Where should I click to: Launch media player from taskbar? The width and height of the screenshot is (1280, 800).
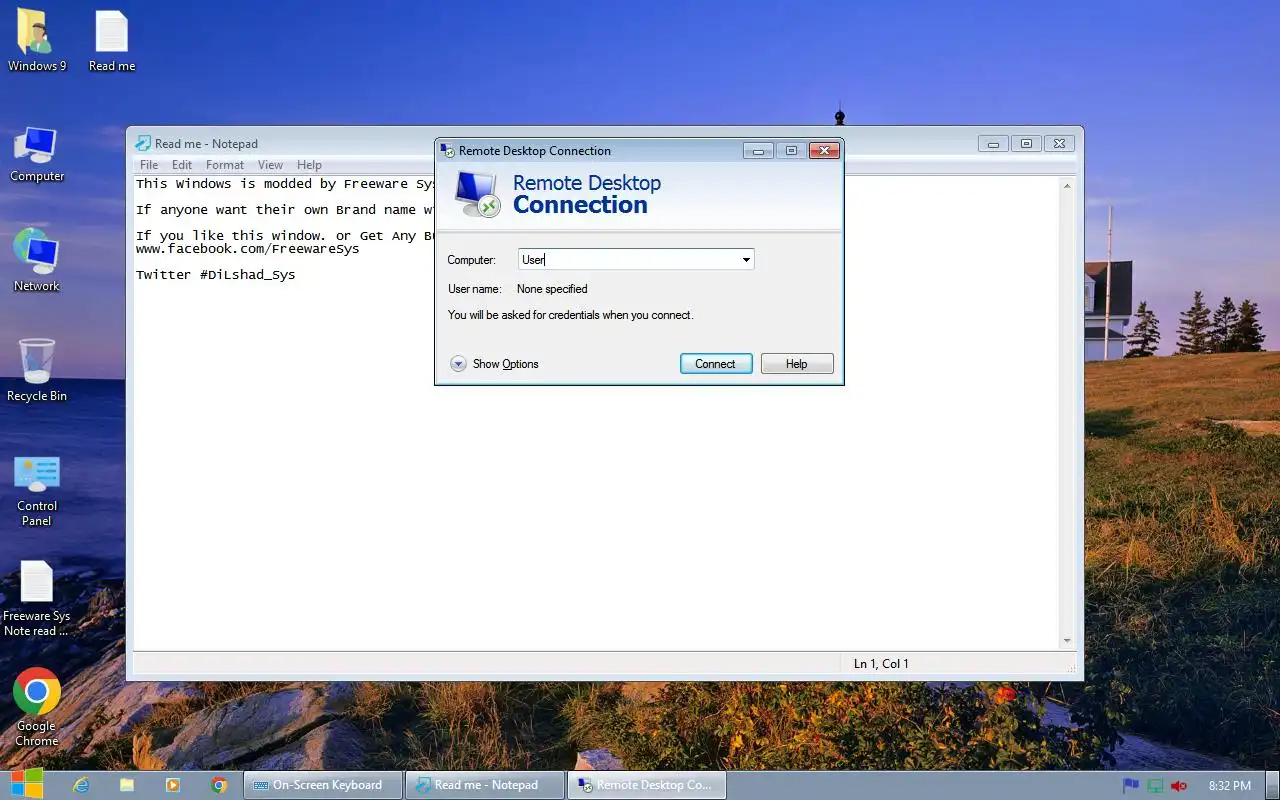click(x=173, y=785)
